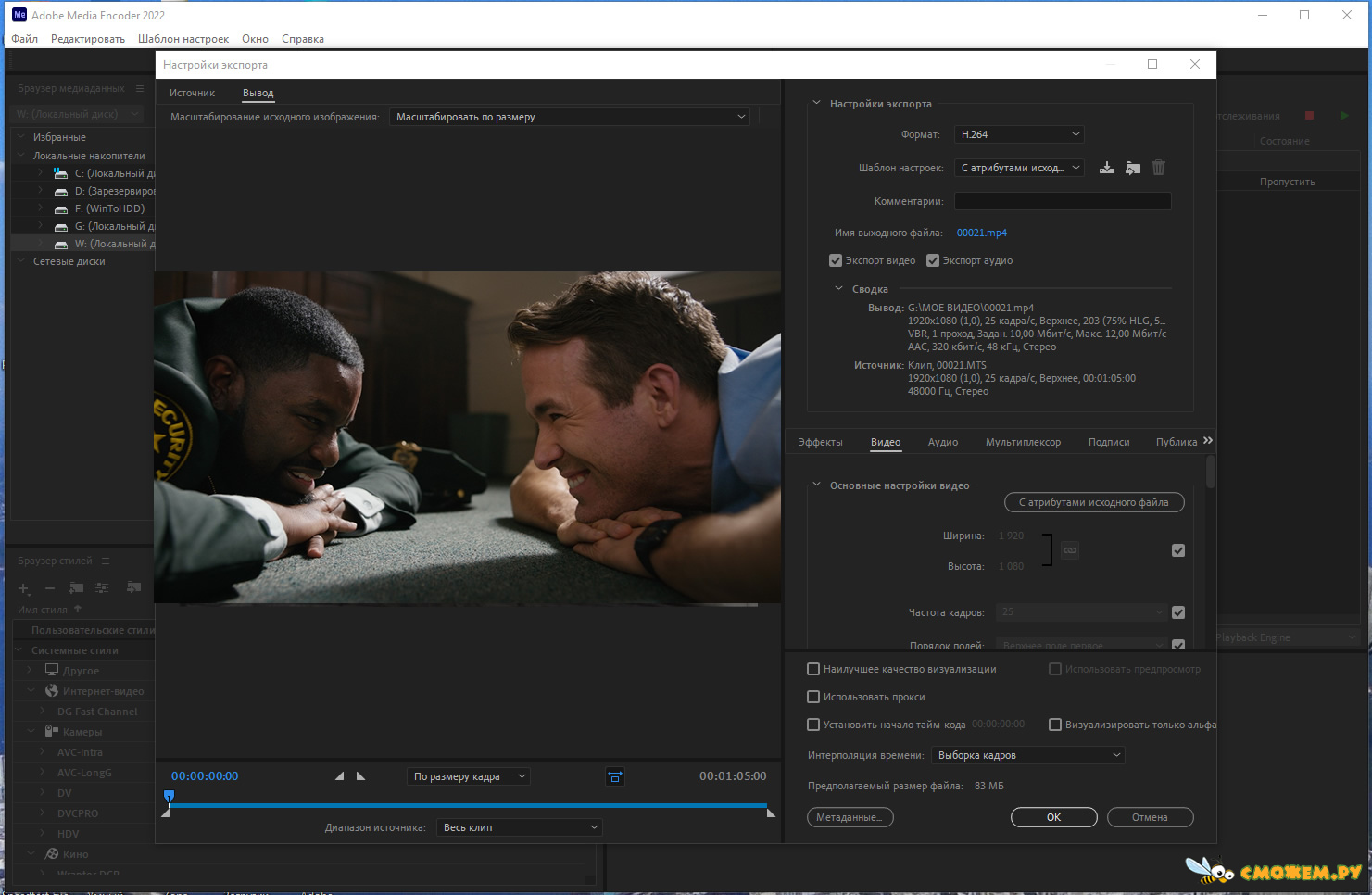Toggle the Порядок полей match source checkbox
The width and height of the screenshot is (1372, 895).
tap(1178, 644)
